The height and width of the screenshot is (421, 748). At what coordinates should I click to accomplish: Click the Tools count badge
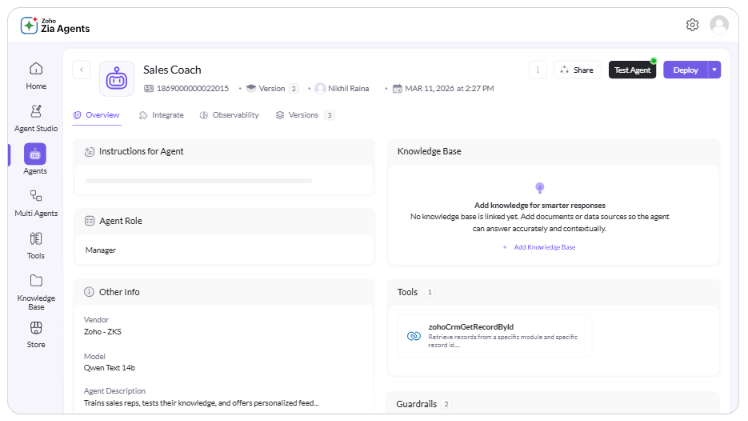click(x=429, y=292)
